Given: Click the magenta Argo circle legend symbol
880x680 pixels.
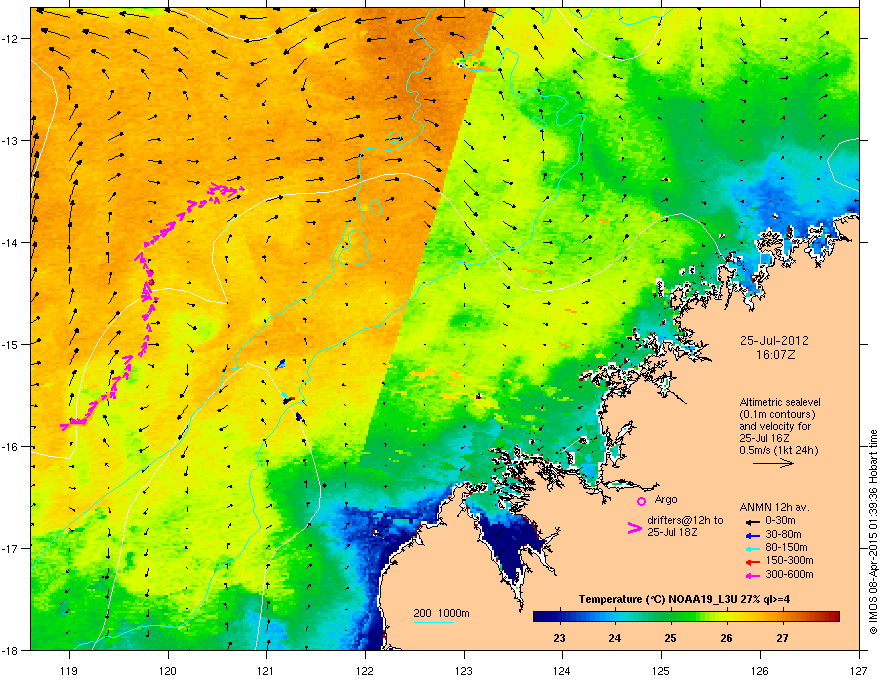Looking at the screenshot, I should pyautogui.click(x=641, y=501).
